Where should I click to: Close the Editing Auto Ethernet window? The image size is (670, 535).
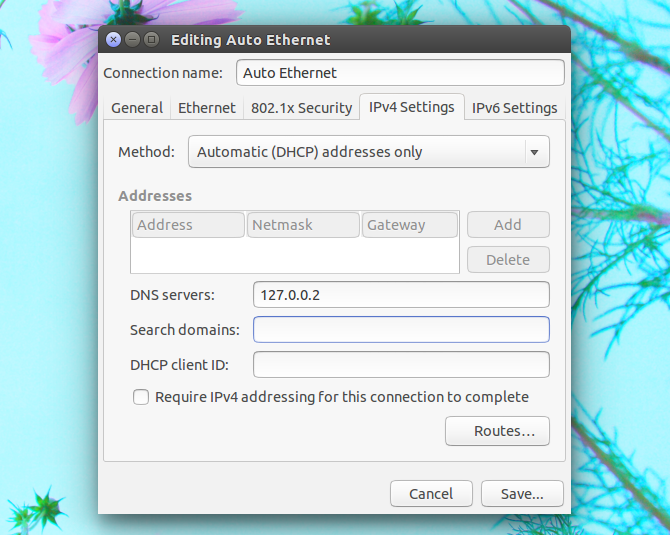pyautogui.click(x=113, y=40)
